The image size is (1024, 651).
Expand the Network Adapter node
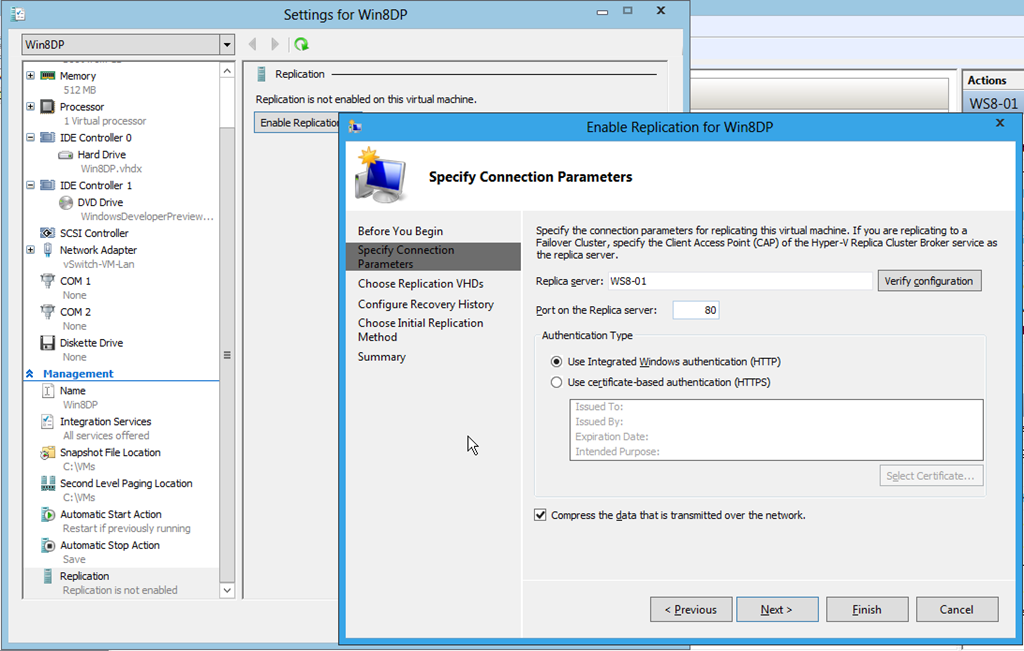point(30,250)
